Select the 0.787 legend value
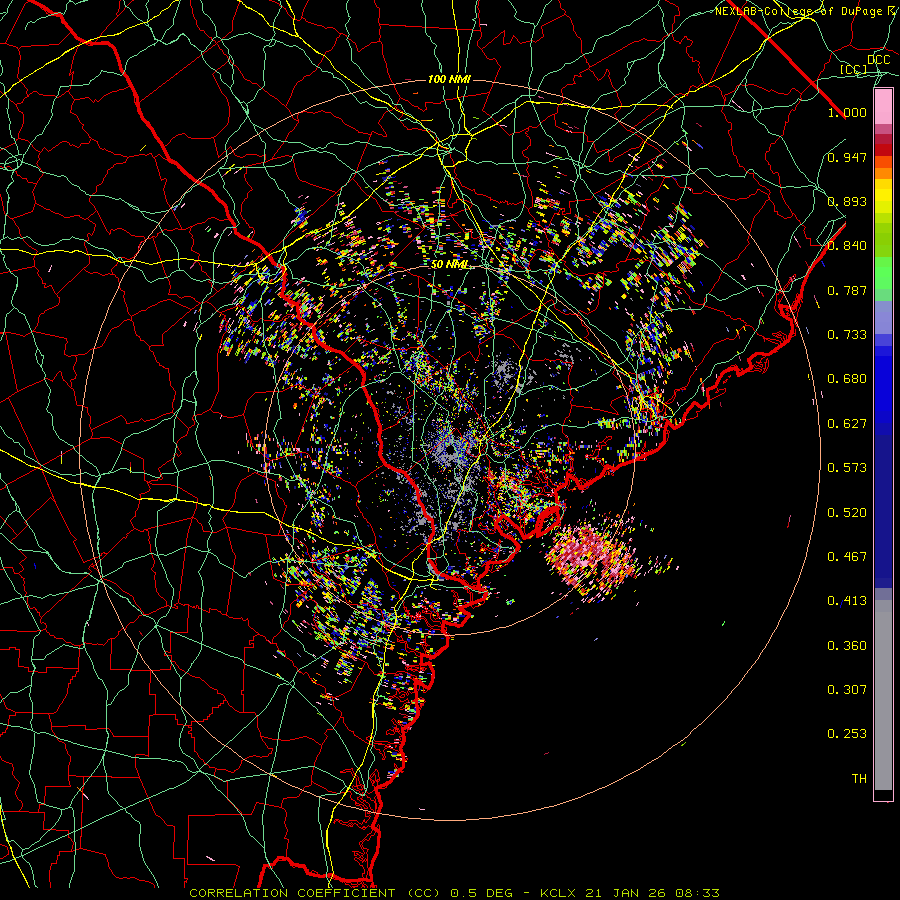The width and height of the screenshot is (900, 900). point(847,290)
